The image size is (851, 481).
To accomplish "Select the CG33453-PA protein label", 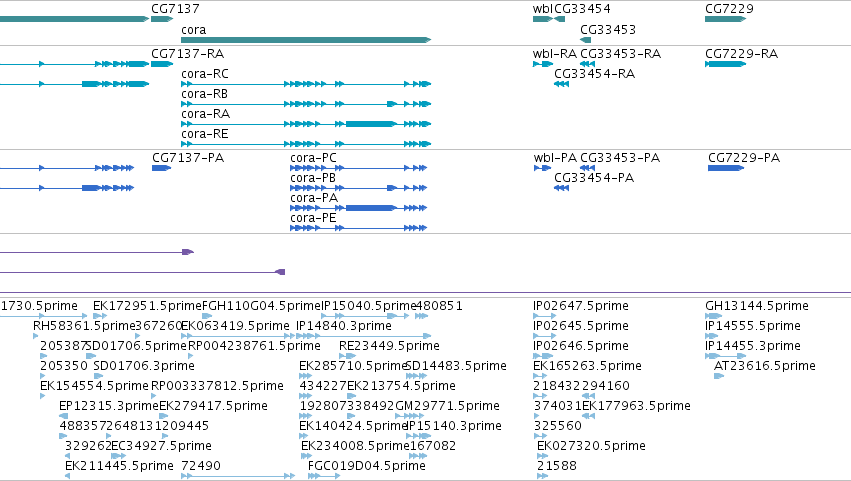I will (x=620, y=158).
